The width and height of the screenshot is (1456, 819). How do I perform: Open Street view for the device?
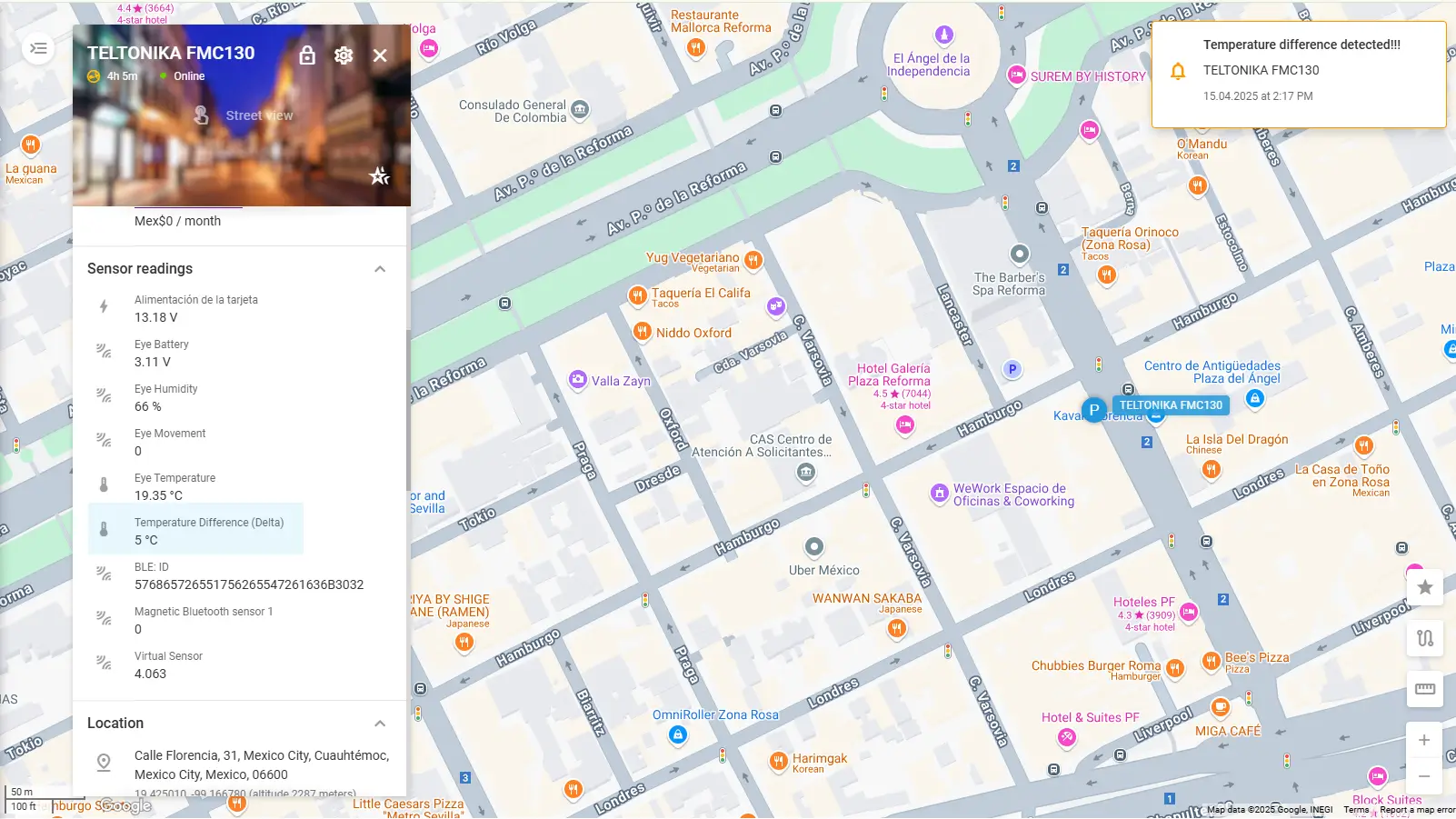(x=244, y=115)
